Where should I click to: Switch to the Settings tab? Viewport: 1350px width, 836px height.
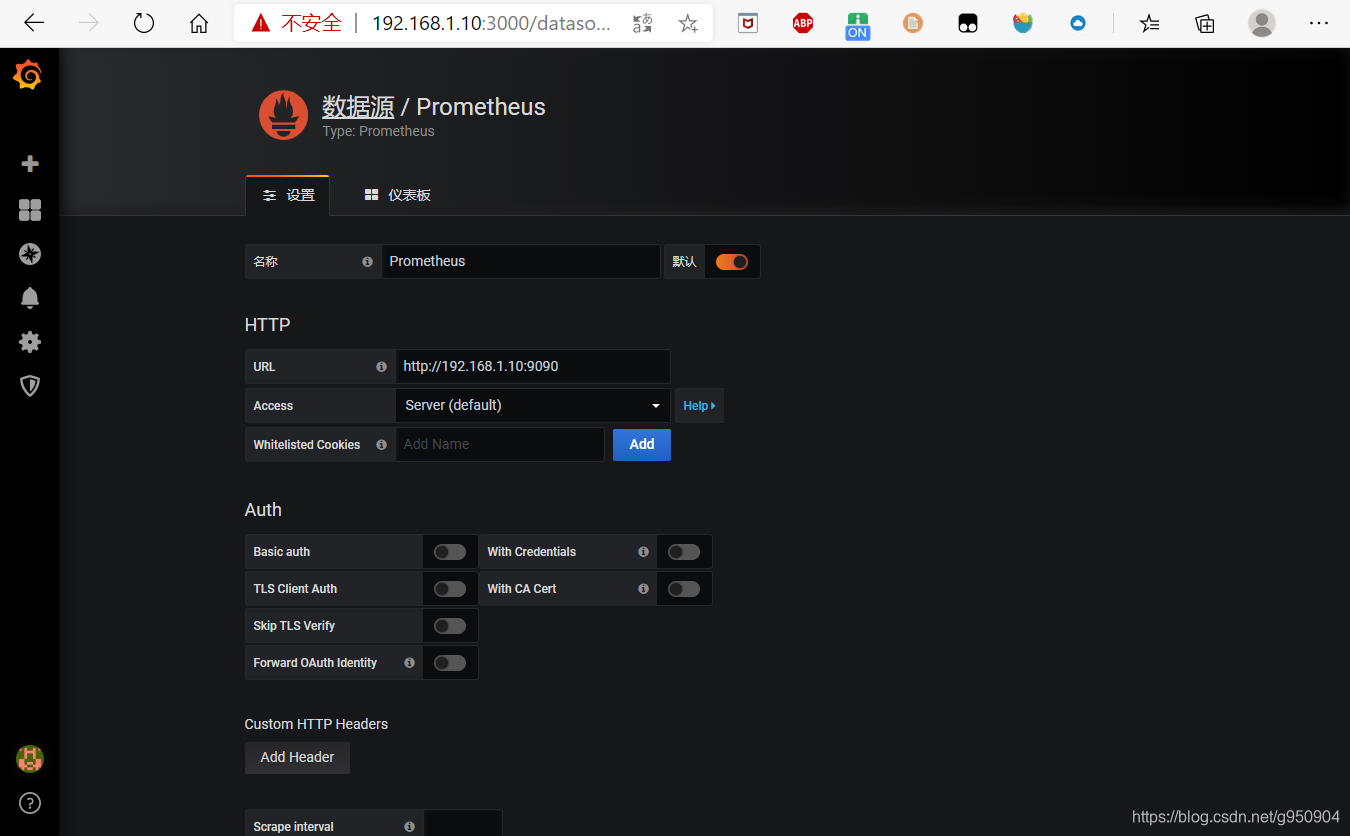[x=287, y=195]
